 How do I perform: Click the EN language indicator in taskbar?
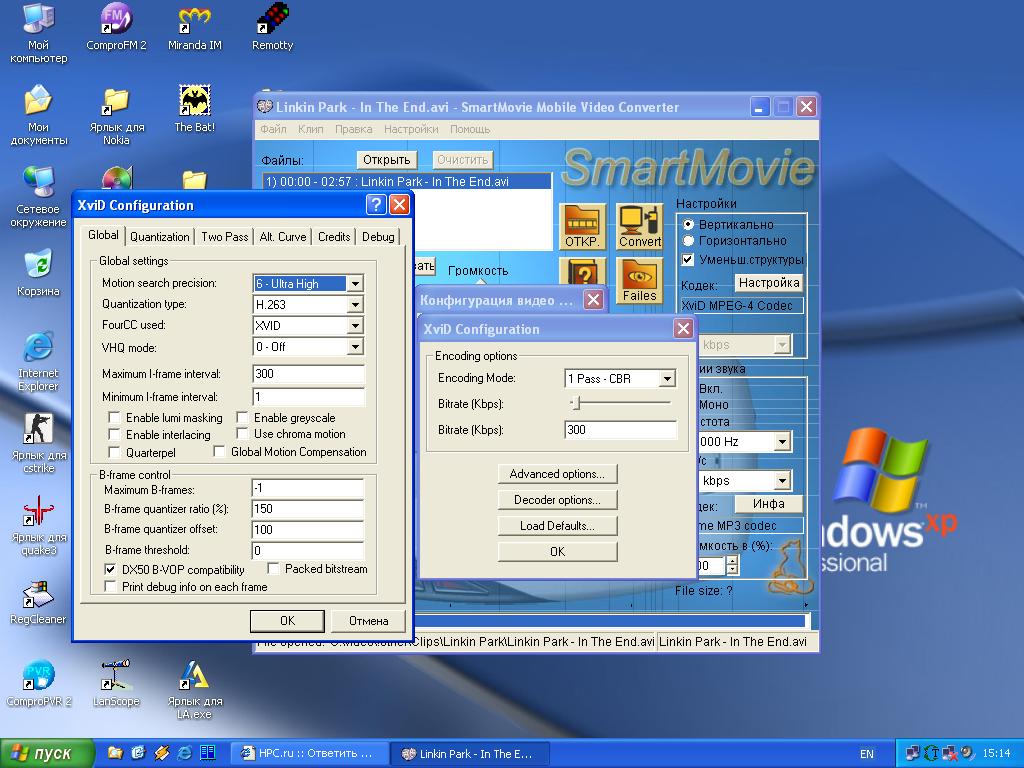point(867,754)
